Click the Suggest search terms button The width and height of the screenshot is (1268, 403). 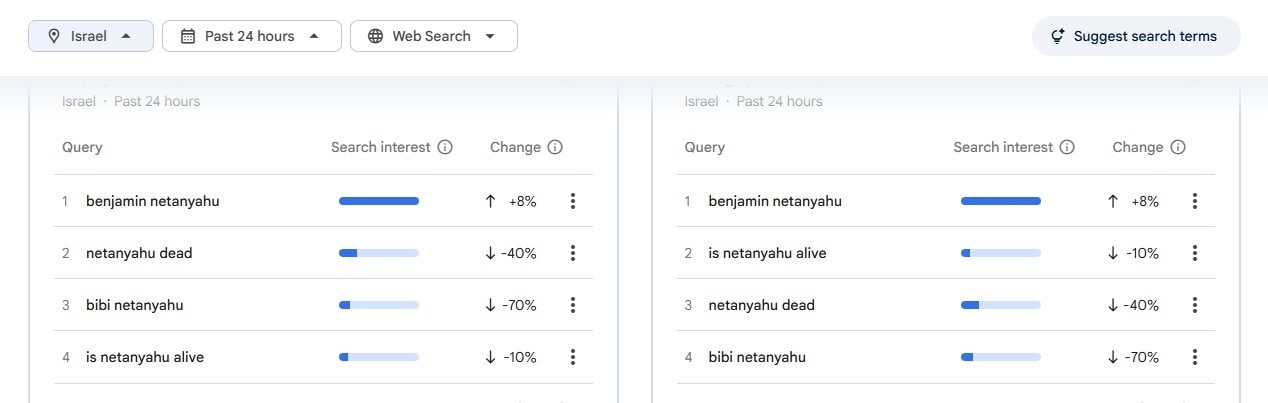[1135, 36]
